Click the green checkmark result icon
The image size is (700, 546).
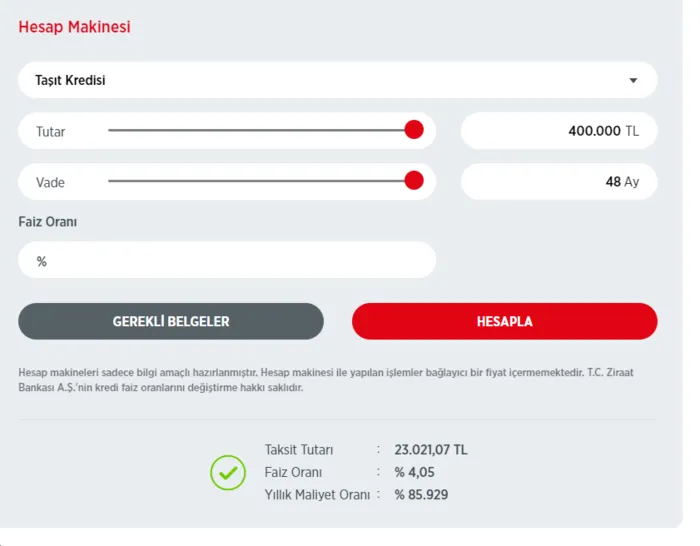coord(228,472)
